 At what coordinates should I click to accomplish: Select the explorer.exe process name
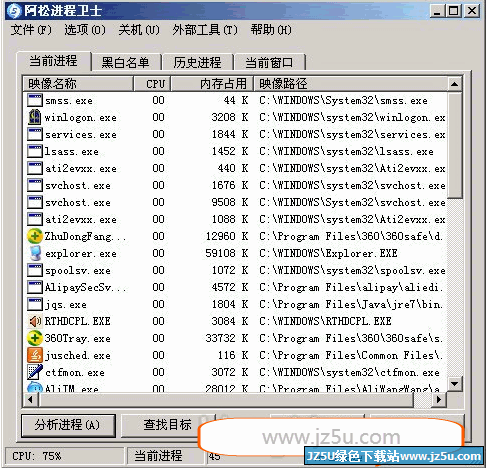[81, 254]
